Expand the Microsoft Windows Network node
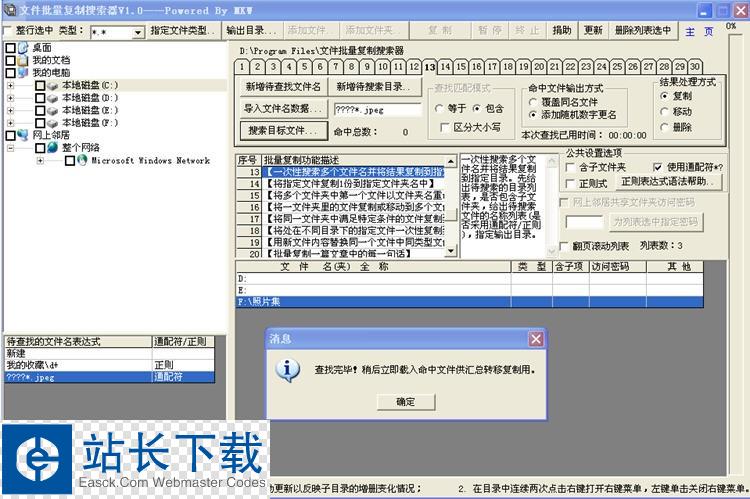Screen dimensions: 750x499 point(40,161)
